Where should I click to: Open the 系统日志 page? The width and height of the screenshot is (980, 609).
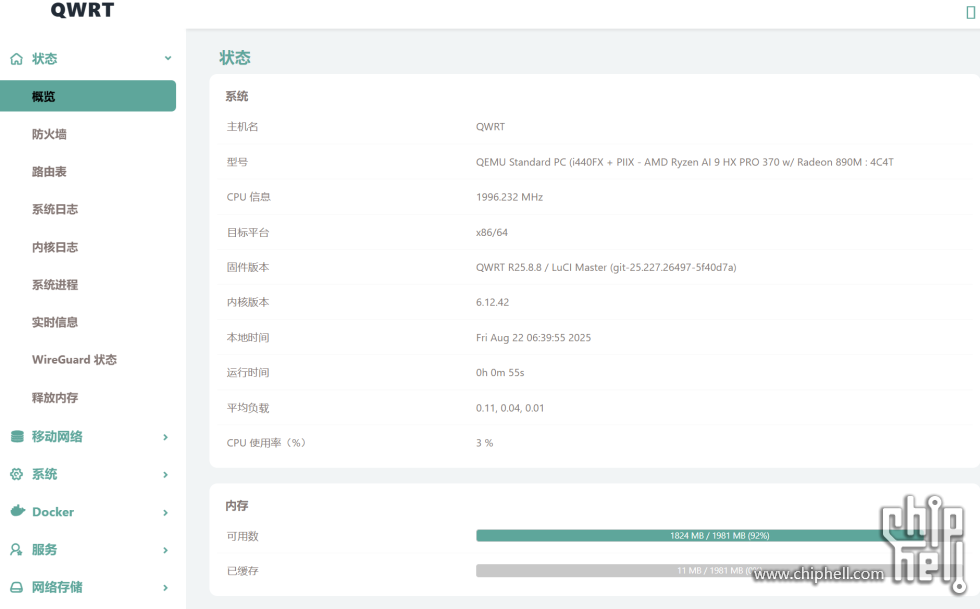tap(55, 209)
